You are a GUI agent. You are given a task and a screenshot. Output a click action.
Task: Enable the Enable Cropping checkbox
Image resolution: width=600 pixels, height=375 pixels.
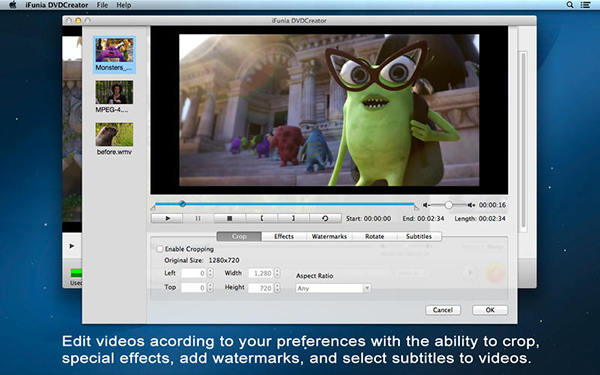click(x=160, y=249)
